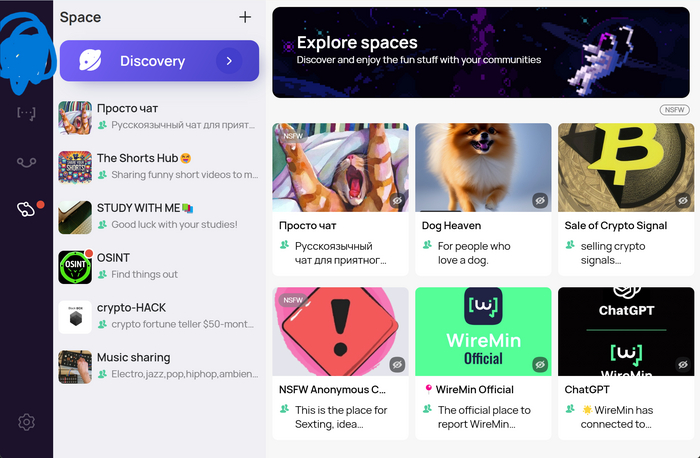Open settings gear icon
The height and width of the screenshot is (458, 700).
26,422
